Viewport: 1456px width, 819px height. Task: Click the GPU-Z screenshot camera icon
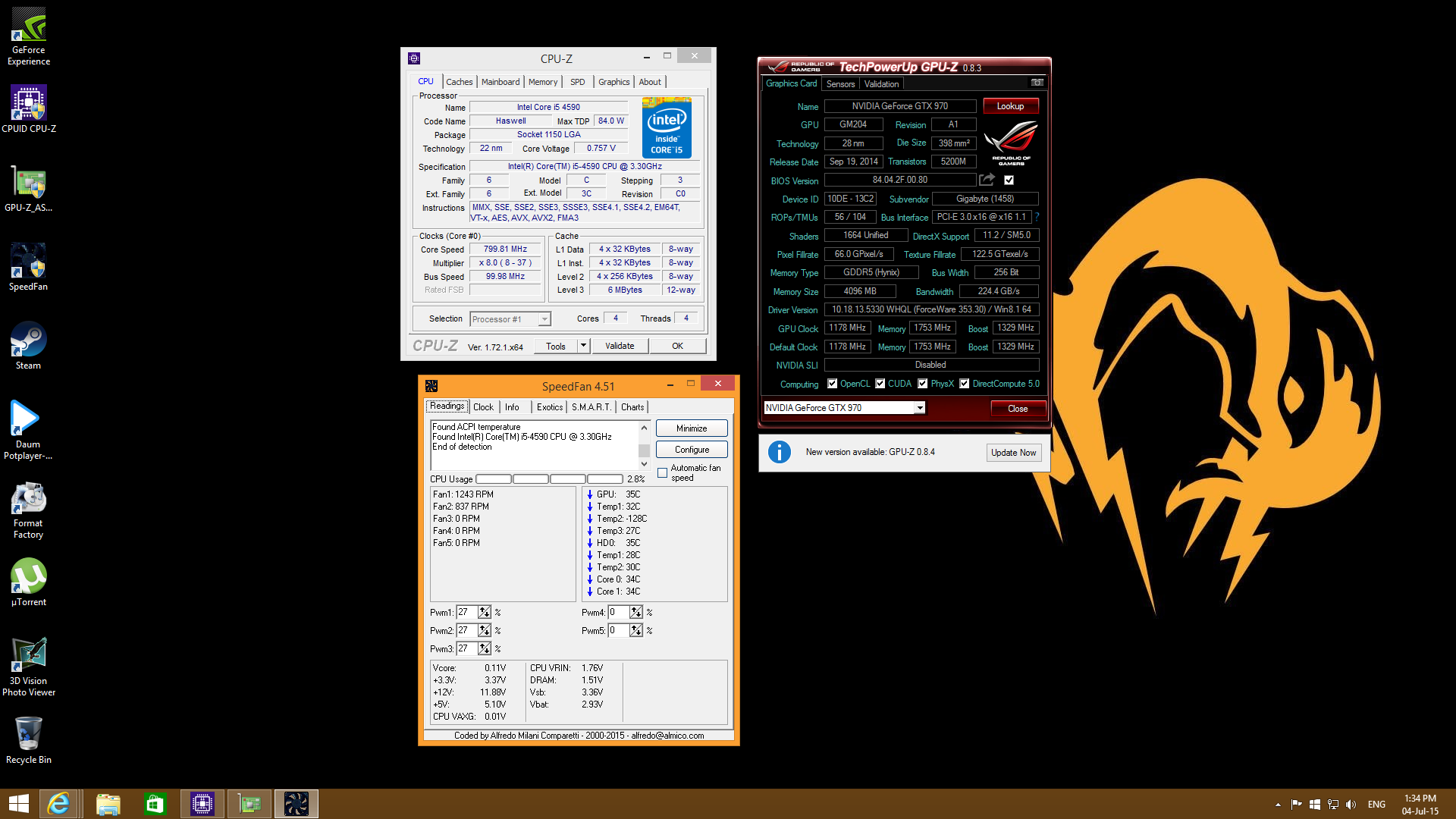tap(1037, 83)
